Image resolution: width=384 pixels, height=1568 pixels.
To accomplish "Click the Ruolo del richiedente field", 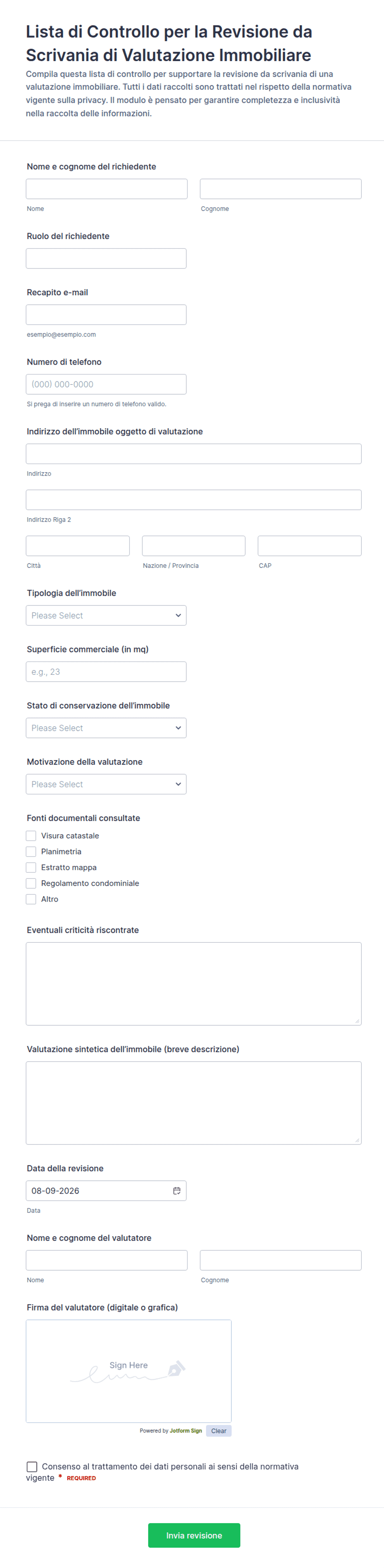I will pos(106,259).
